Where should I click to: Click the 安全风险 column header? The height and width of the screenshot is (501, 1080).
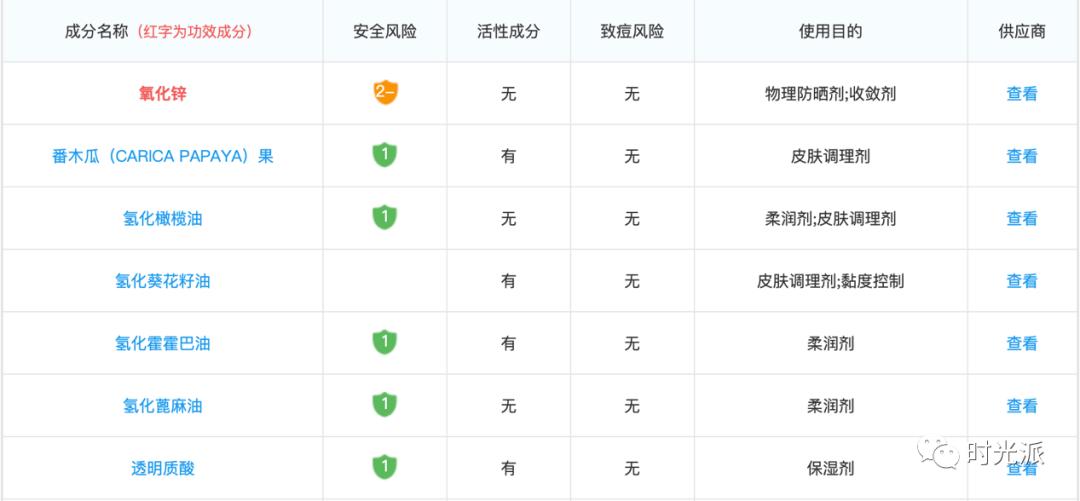point(385,32)
